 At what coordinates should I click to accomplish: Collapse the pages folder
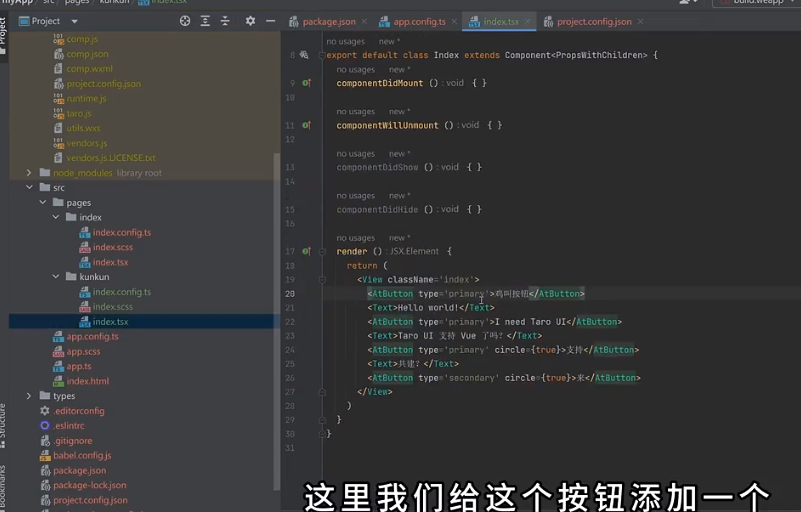(x=42, y=202)
